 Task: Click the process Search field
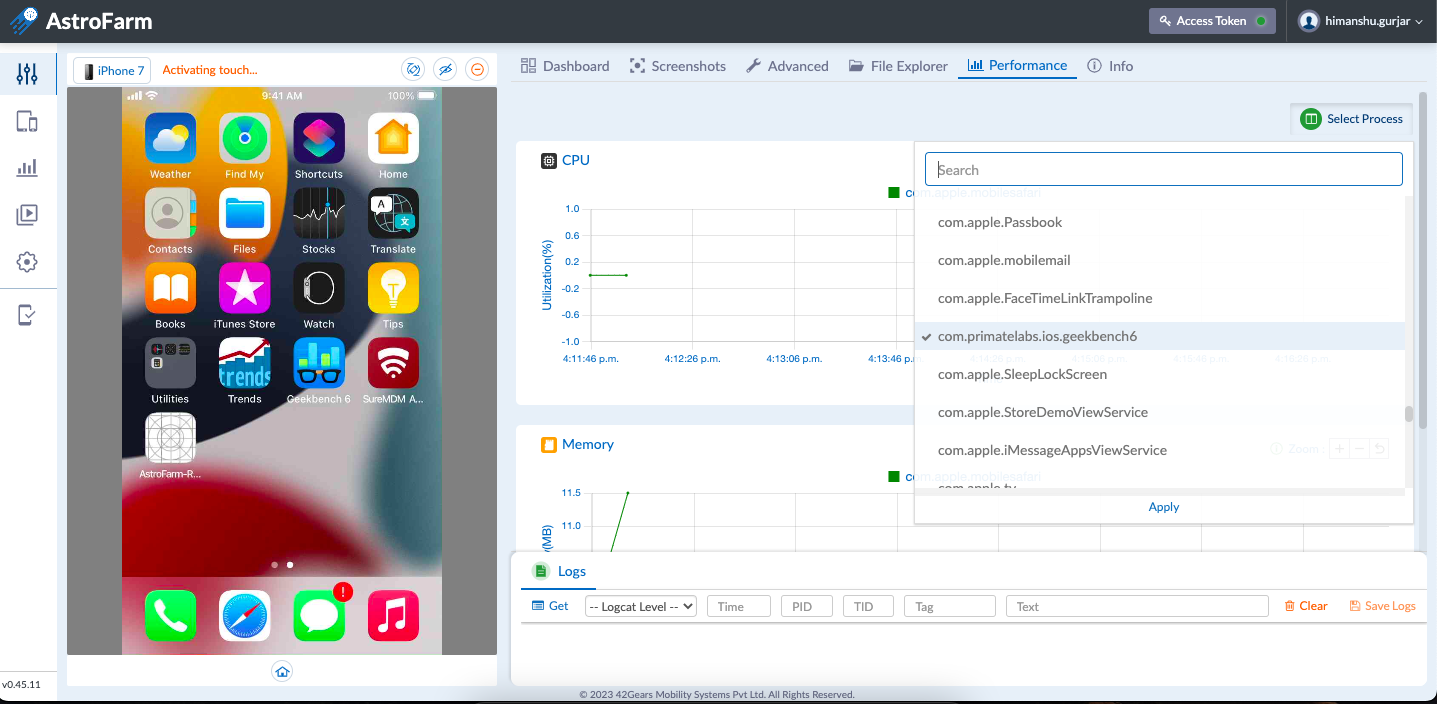(1164, 169)
